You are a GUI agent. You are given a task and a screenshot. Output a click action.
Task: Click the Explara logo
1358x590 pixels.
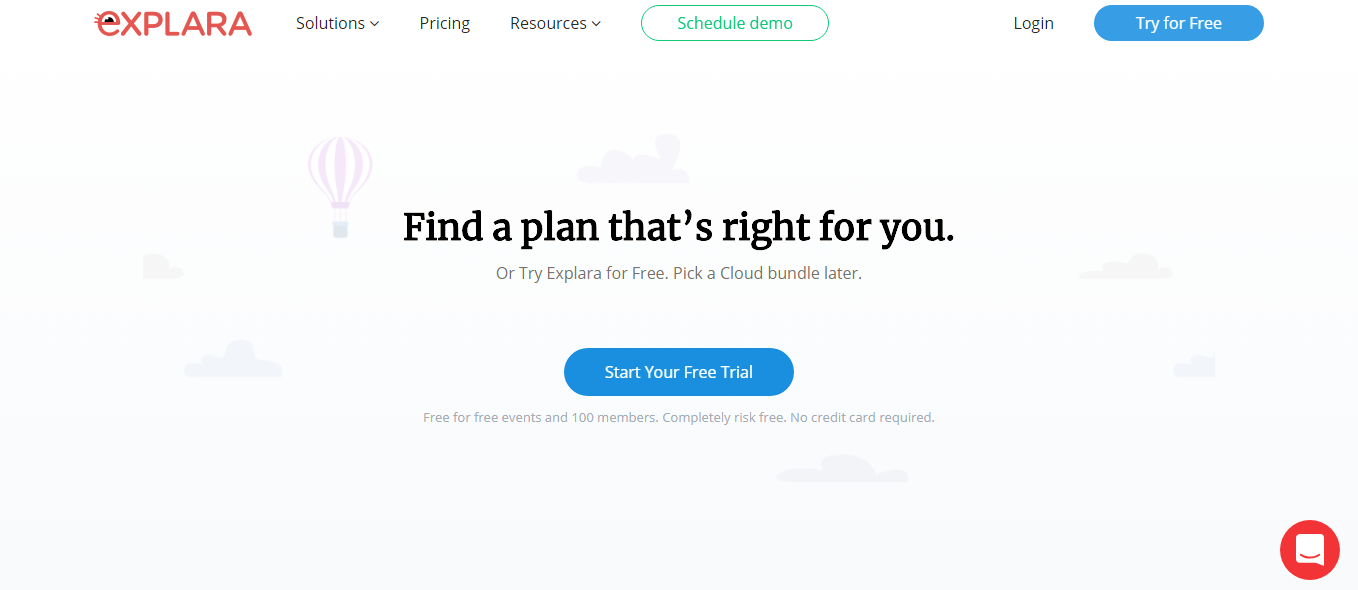(x=173, y=23)
